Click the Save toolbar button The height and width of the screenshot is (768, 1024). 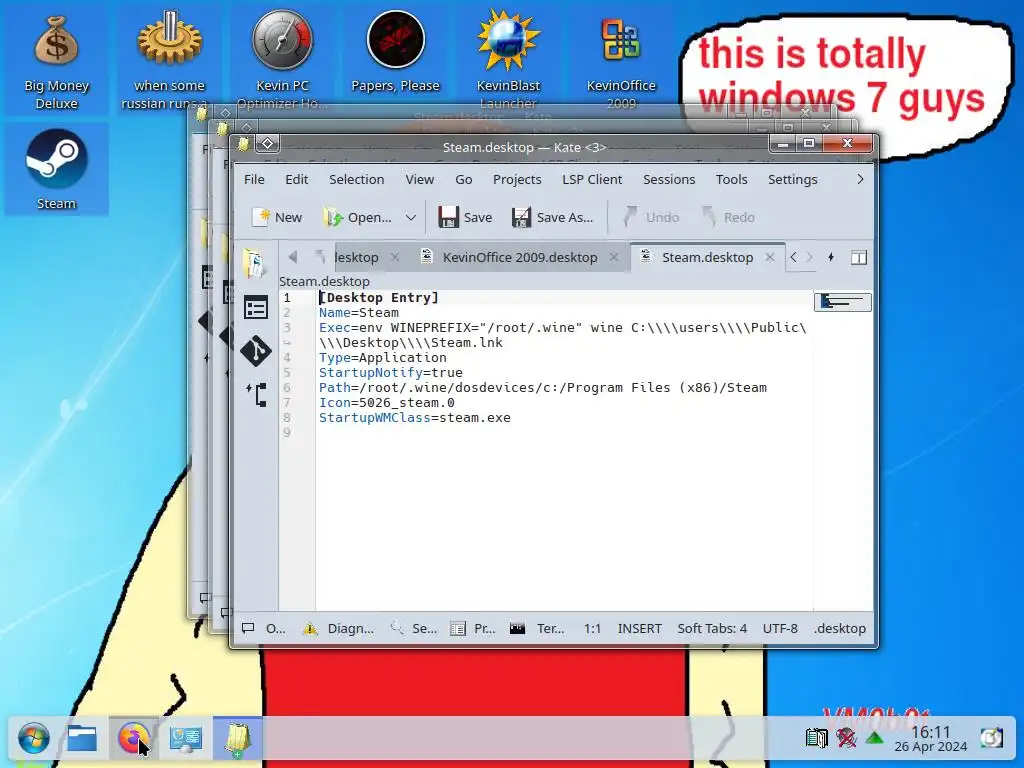pyautogui.click(x=465, y=217)
